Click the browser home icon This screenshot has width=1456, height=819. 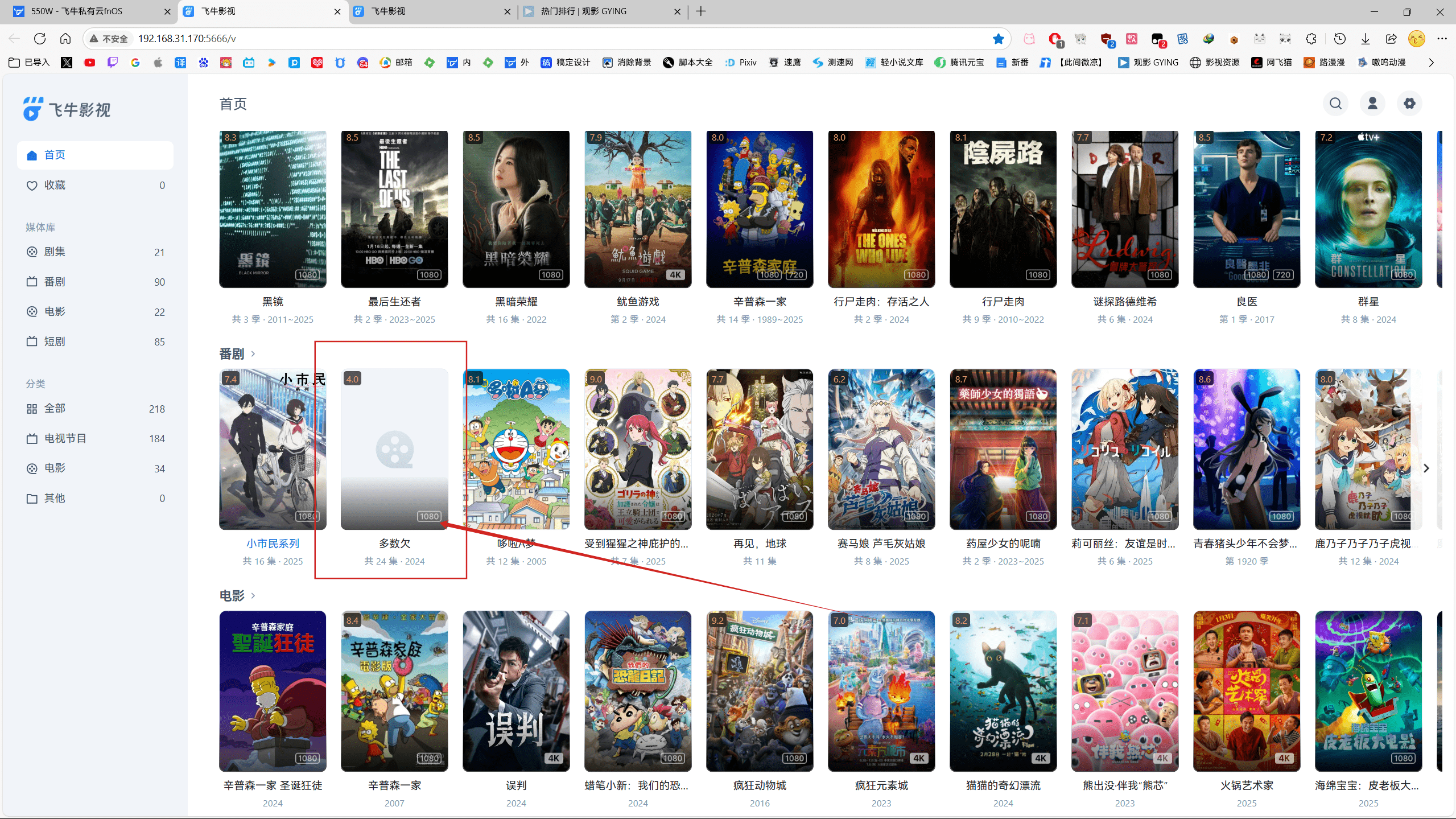[65, 39]
